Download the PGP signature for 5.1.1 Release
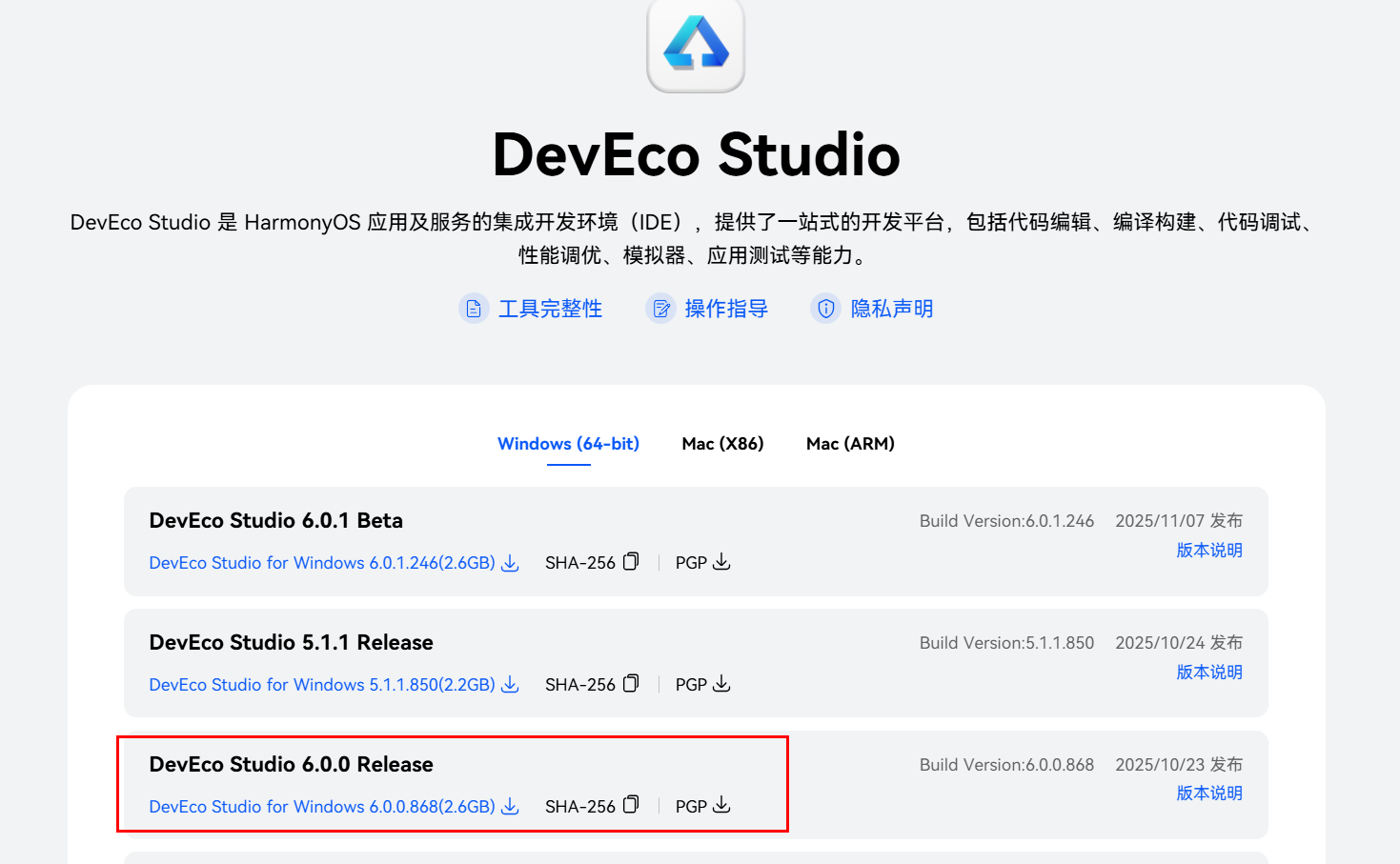The width and height of the screenshot is (1400, 864). [x=721, y=684]
